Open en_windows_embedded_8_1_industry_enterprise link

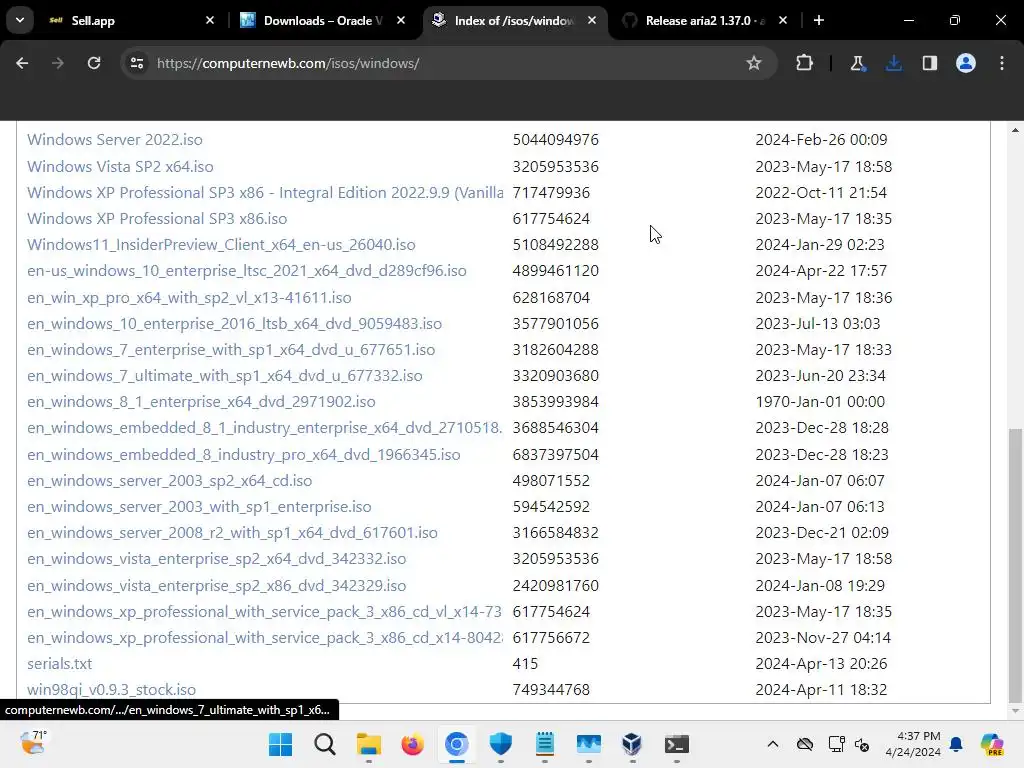[x=264, y=428]
